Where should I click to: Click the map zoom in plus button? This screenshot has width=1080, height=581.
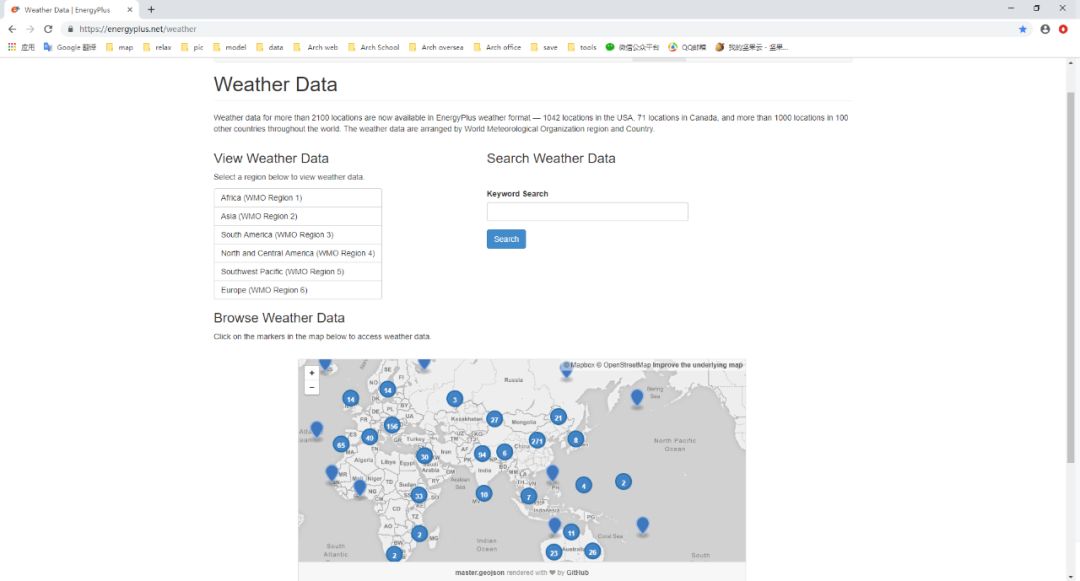(x=311, y=372)
